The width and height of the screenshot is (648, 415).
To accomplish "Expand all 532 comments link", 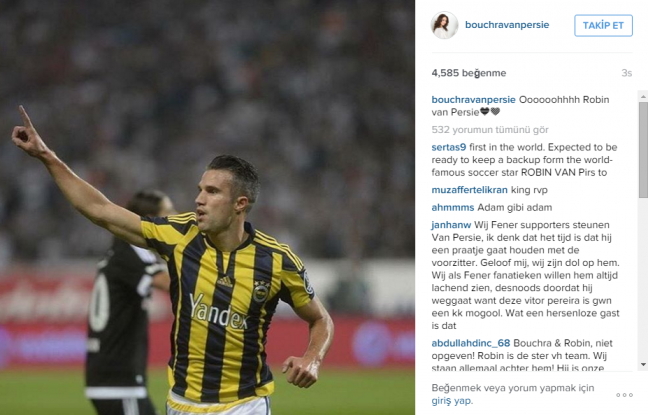I will (490, 130).
